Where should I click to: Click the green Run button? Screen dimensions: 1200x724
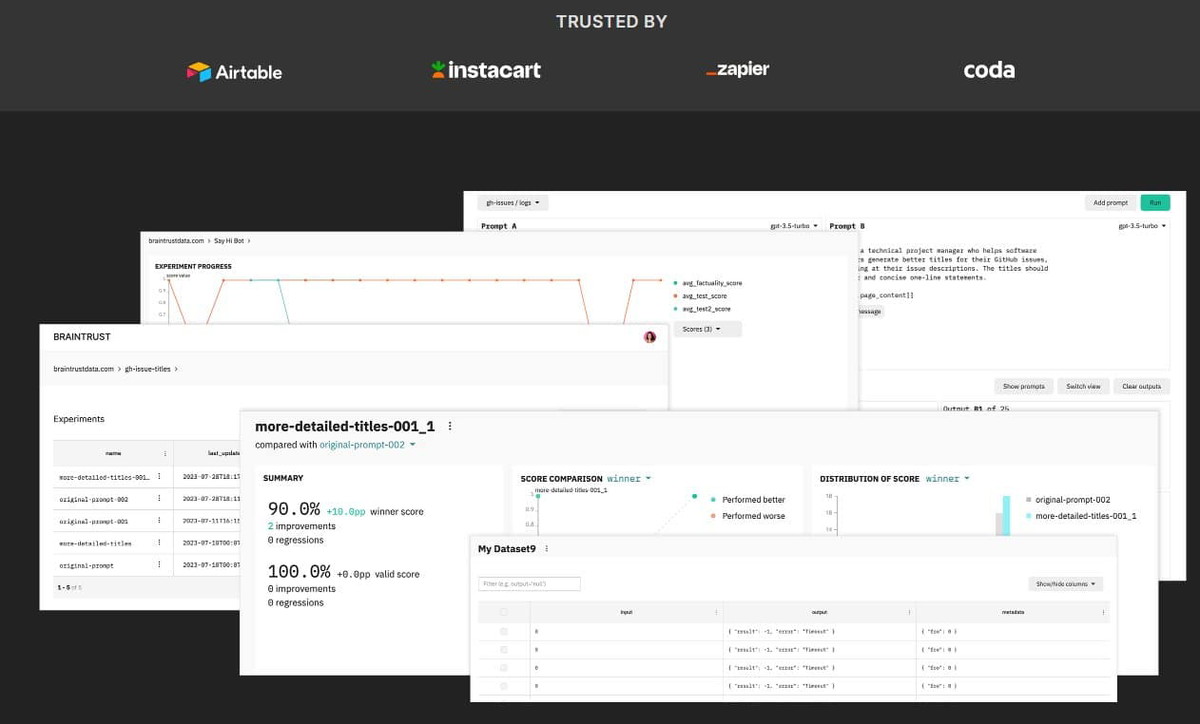1155,203
